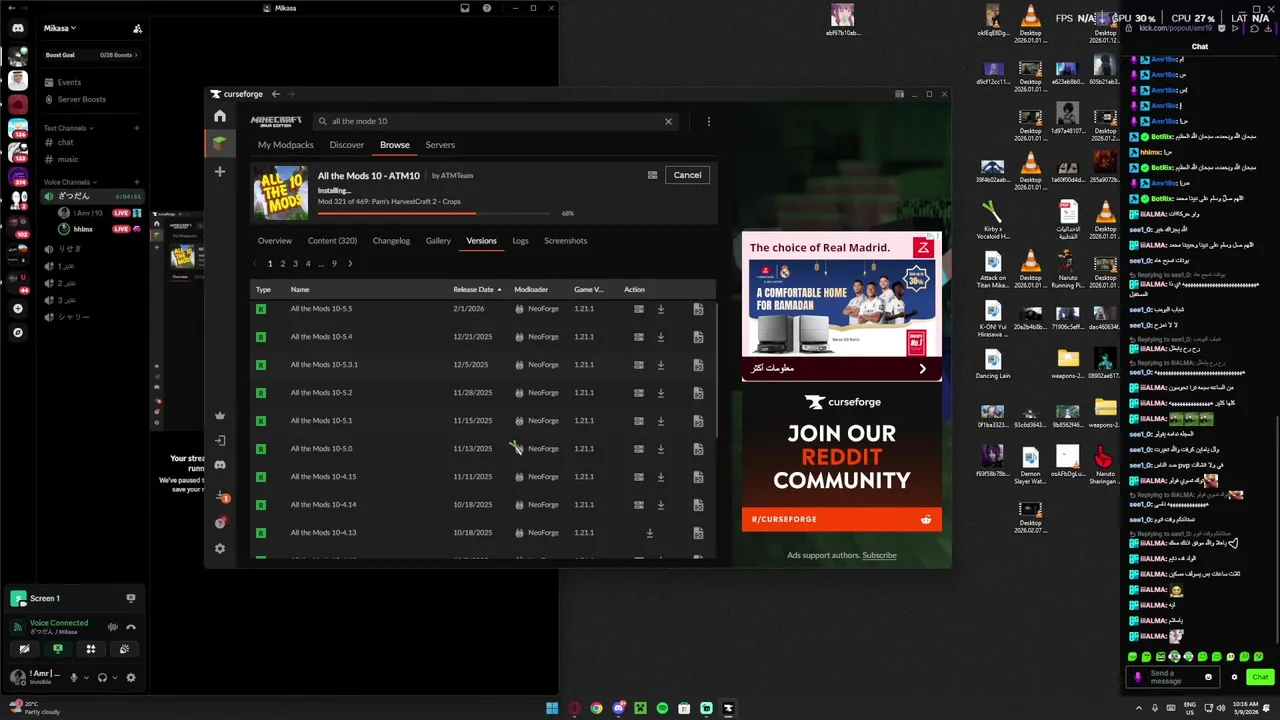Open downloads icon with notification badge
This screenshot has width=1280, height=720.
click(221, 496)
